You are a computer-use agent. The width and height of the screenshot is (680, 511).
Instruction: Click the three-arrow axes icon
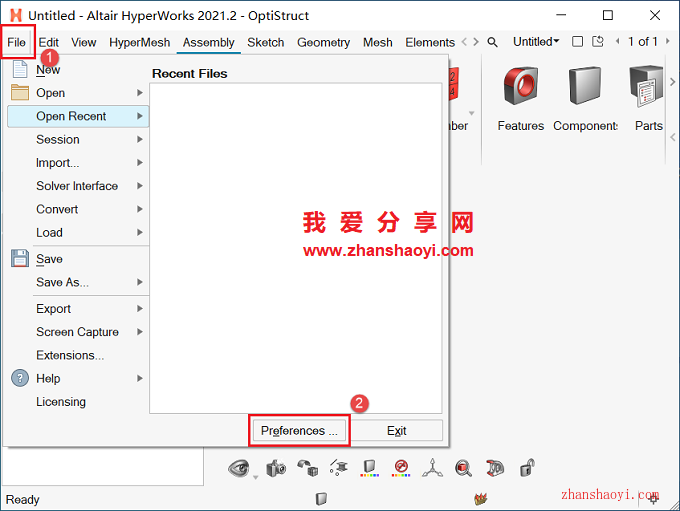[x=432, y=468]
